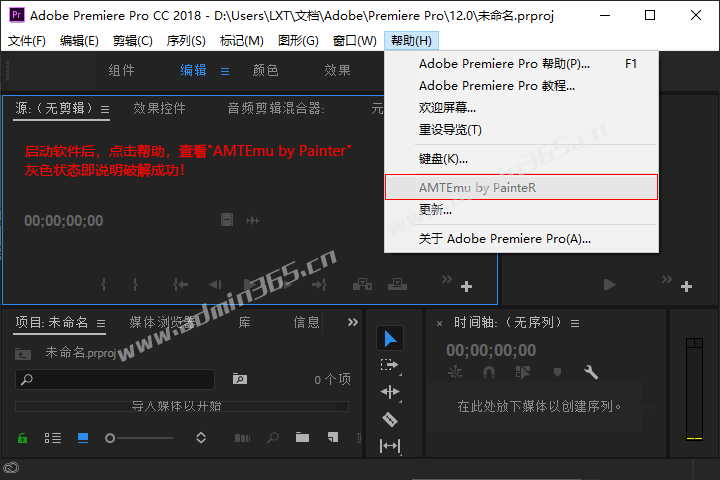
Task: Open the source panel menu
Action: (x=105, y=109)
